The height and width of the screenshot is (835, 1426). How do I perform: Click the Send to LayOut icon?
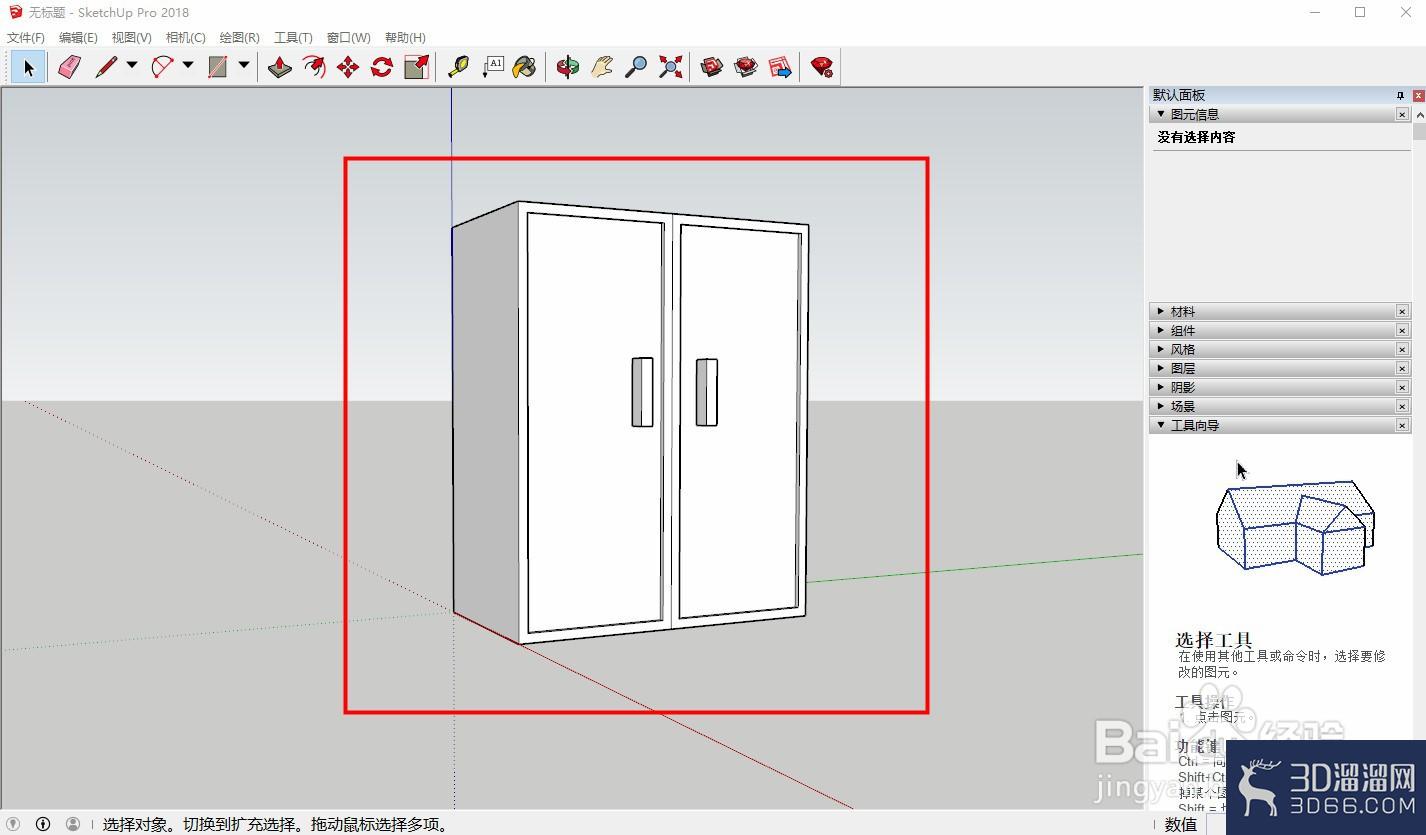(x=780, y=67)
